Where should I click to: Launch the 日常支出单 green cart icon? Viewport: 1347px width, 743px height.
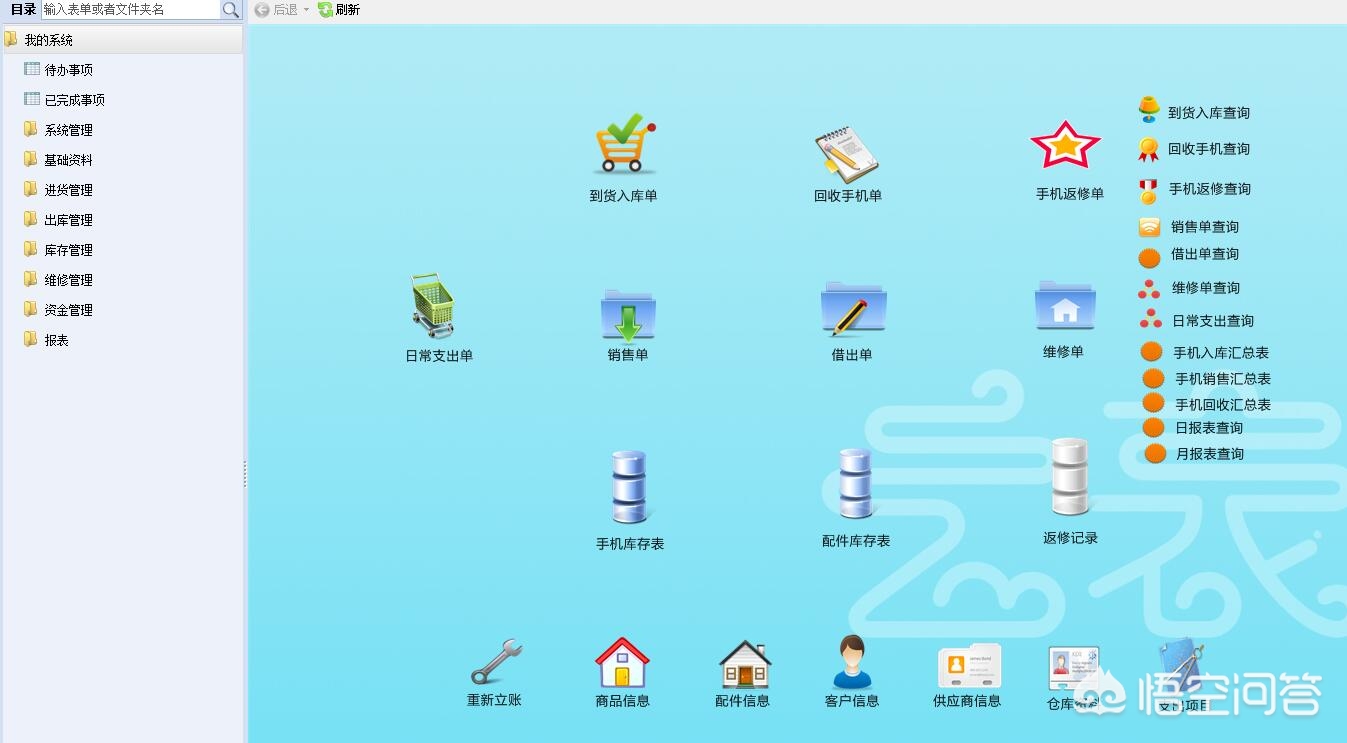point(434,306)
